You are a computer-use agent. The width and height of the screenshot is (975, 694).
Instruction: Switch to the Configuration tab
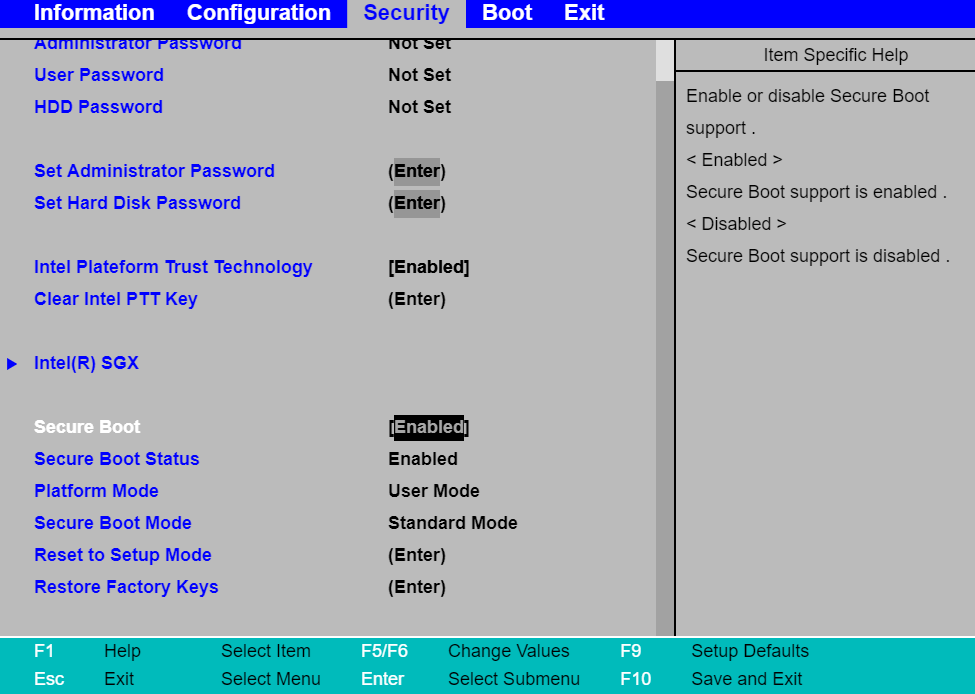tap(259, 13)
